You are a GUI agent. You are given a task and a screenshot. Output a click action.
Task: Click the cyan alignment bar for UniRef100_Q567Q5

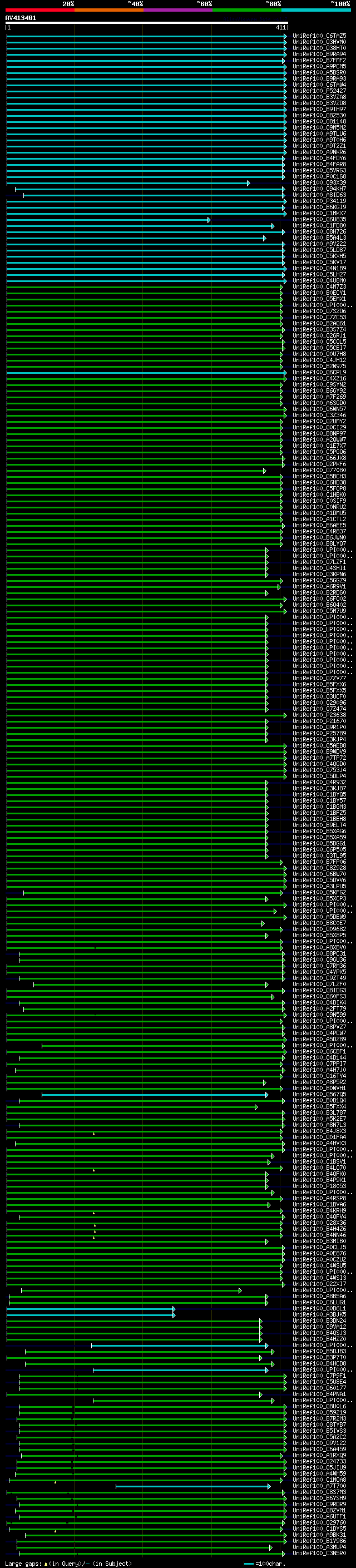(x=155, y=1095)
